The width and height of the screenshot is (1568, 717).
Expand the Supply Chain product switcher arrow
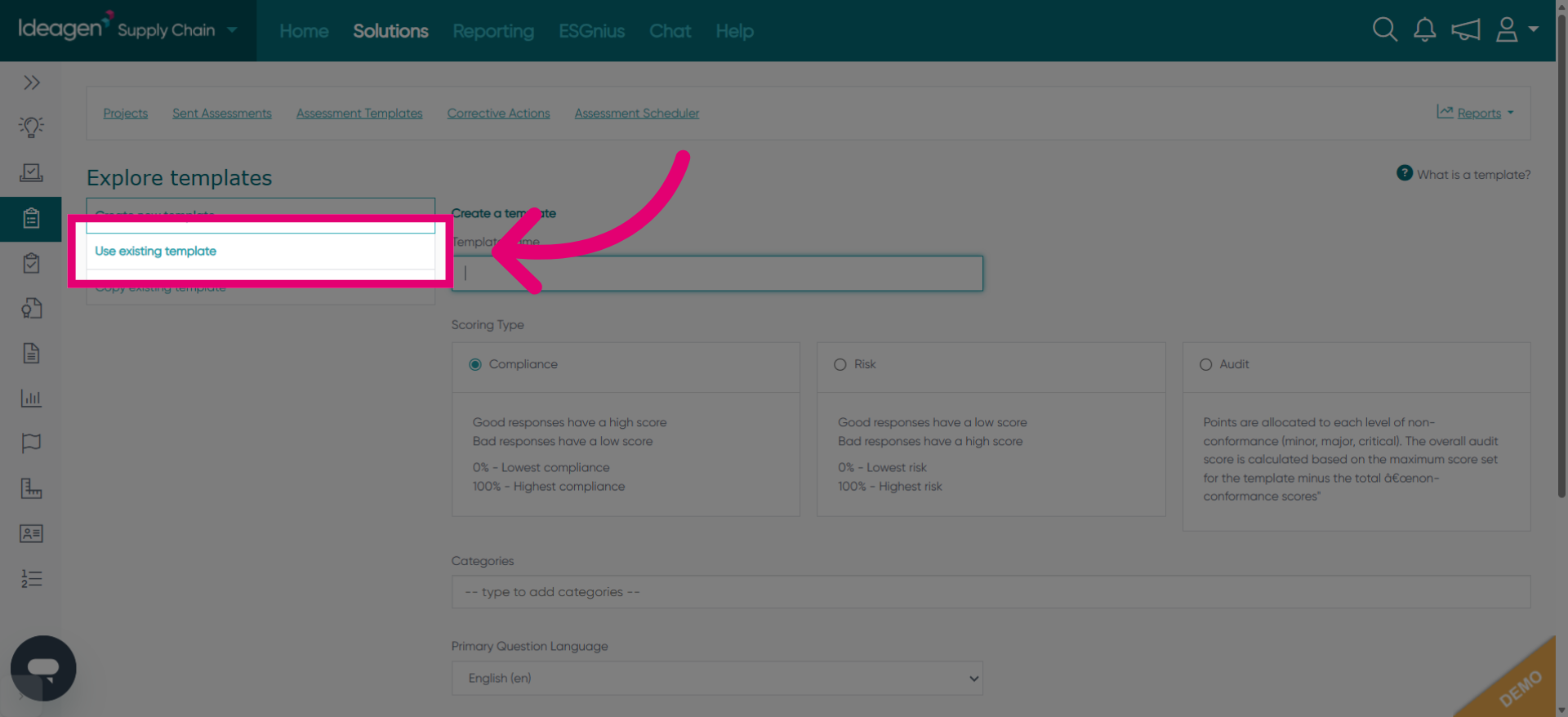pos(232,30)
